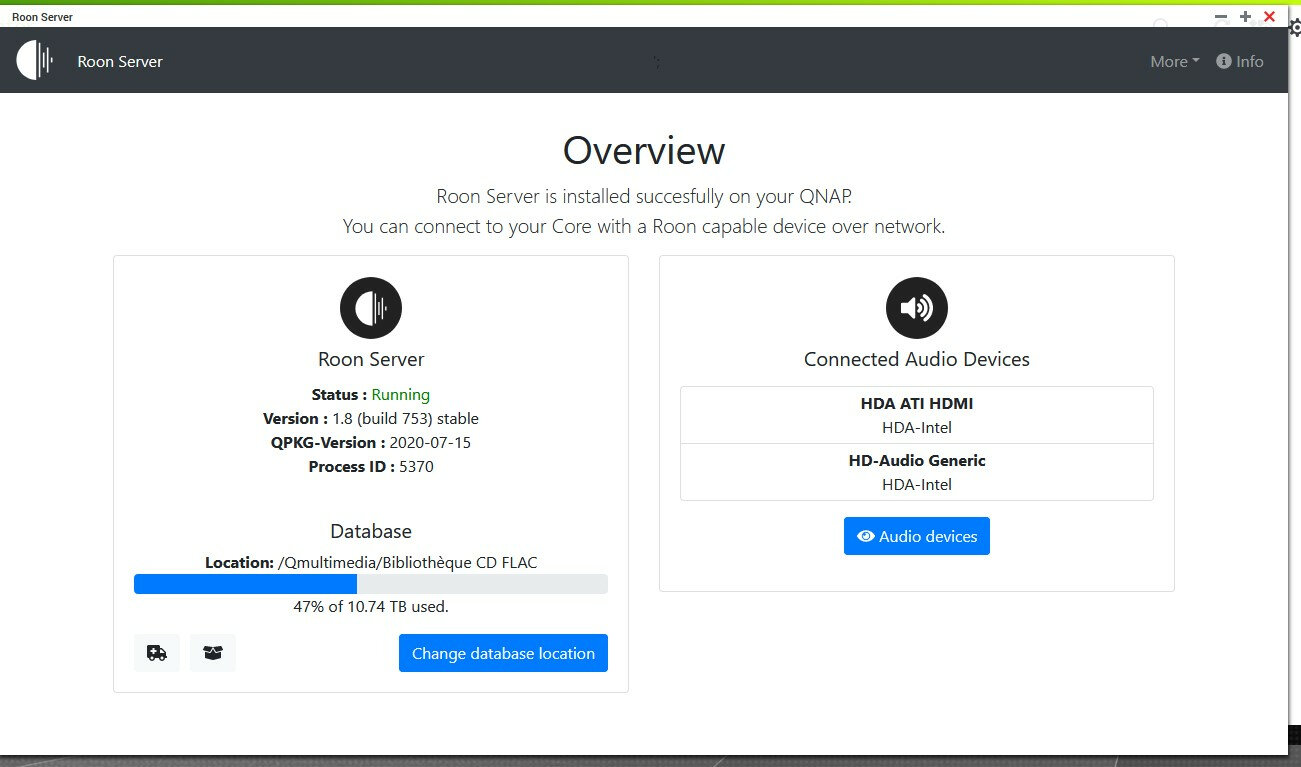Open the Info page from the navbar
This screenshot has width=1301, height=767.
(1240, 61)
